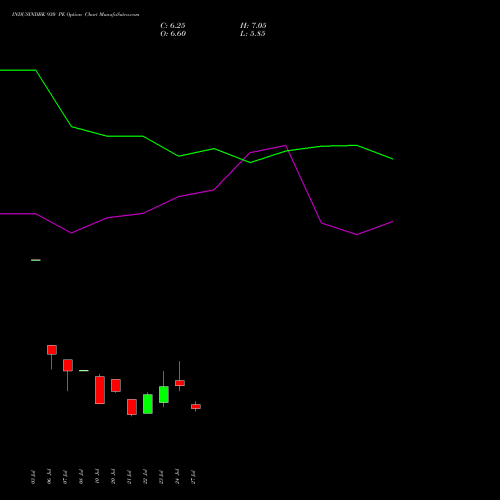
Task: Click the 27 Jul date label on axis
Action: 193,477
